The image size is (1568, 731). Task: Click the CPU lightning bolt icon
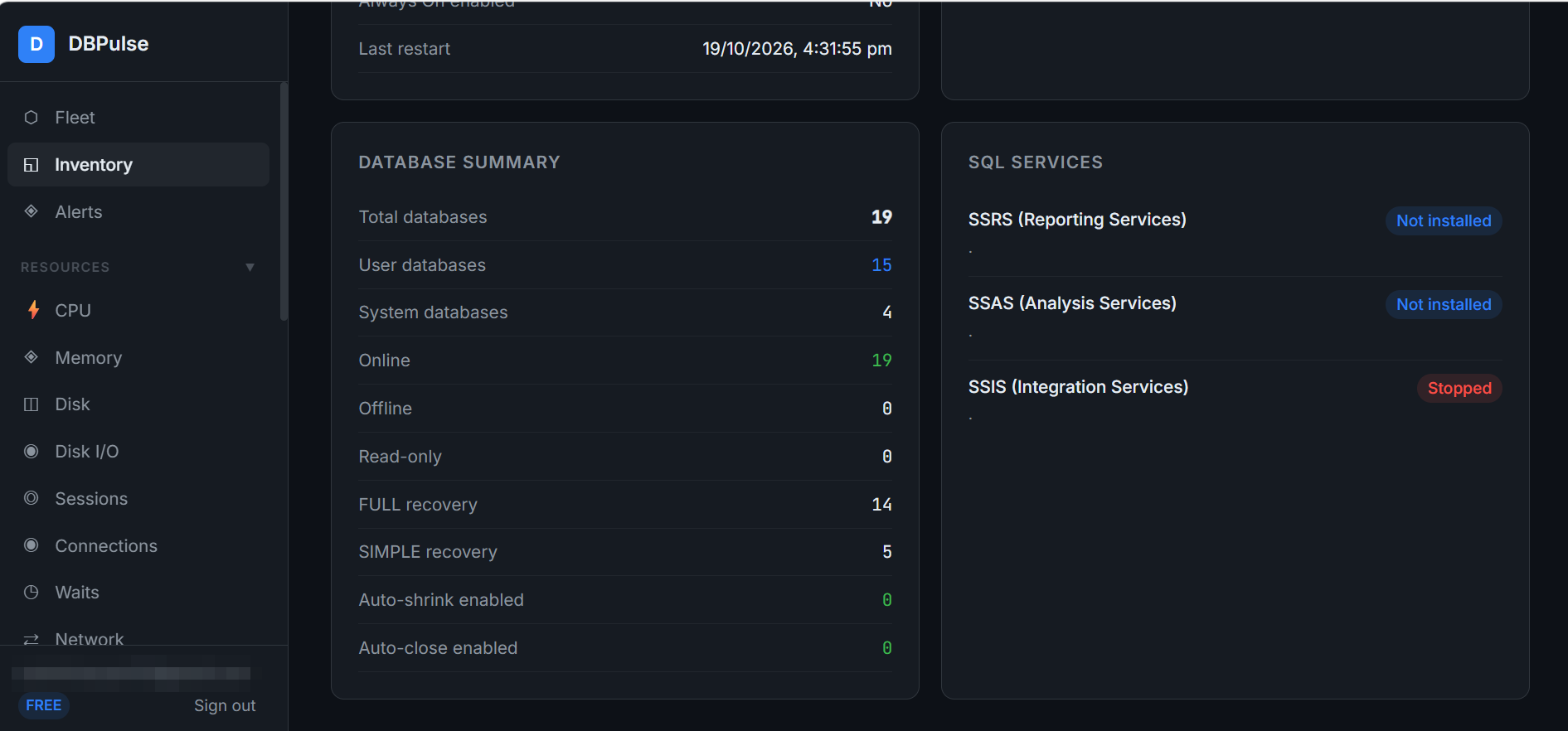click(33, 310)
